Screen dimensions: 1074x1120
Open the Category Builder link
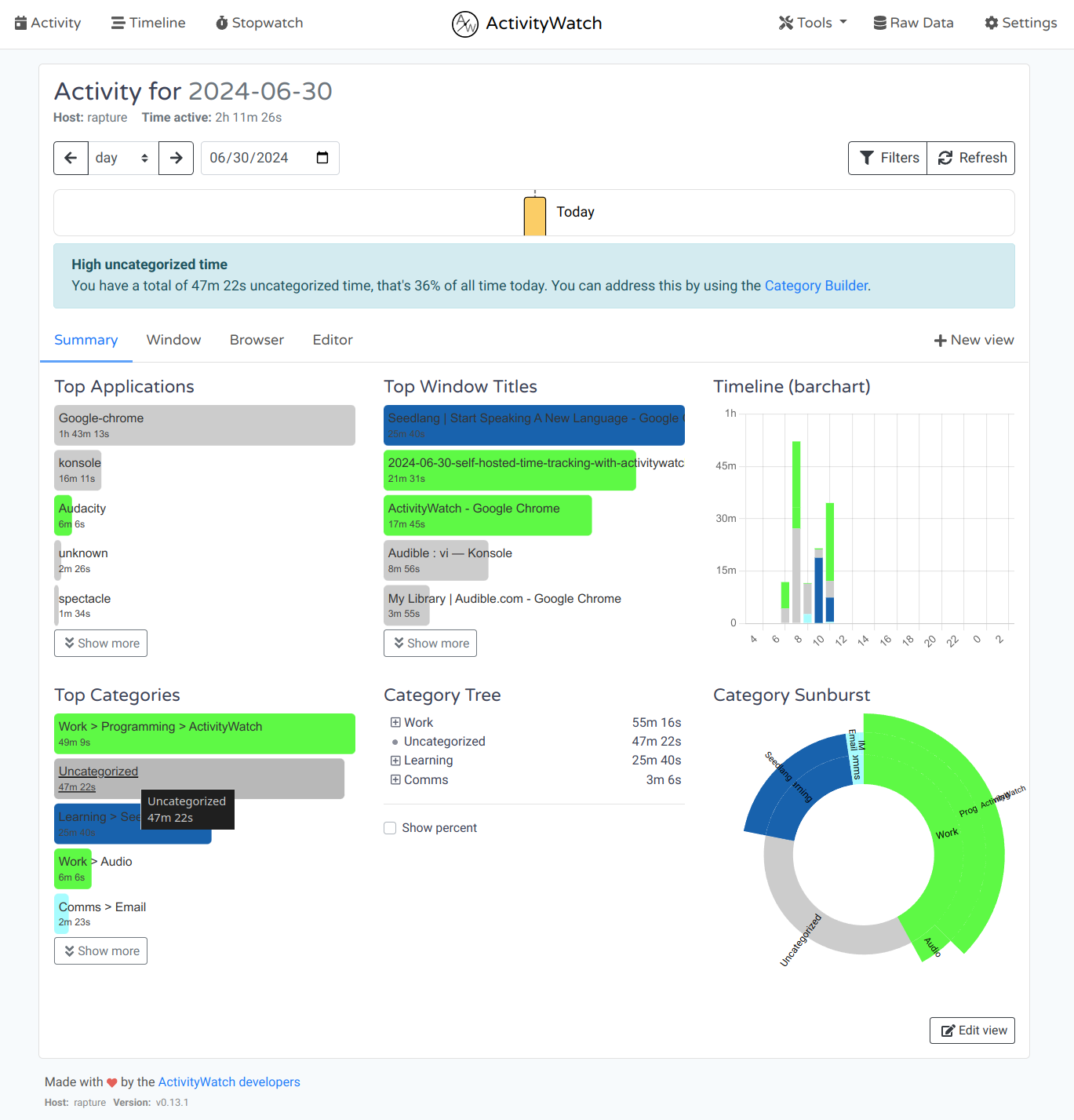[x=816, y=286]
